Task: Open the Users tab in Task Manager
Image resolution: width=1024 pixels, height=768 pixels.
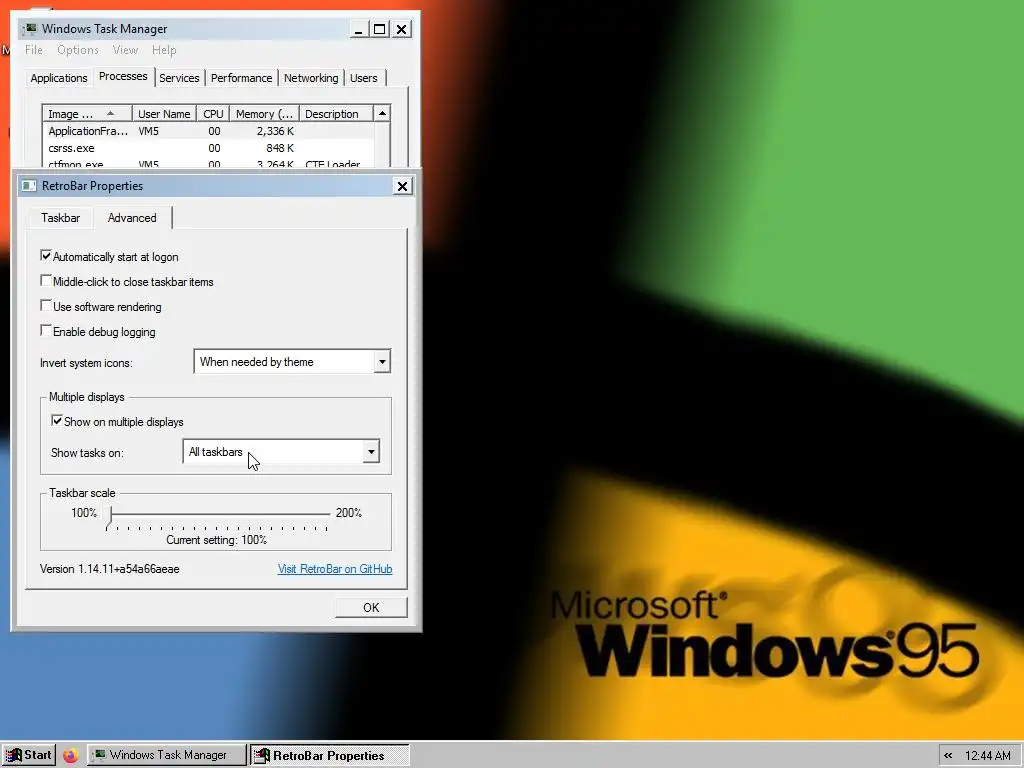Action: coord(364,78)
